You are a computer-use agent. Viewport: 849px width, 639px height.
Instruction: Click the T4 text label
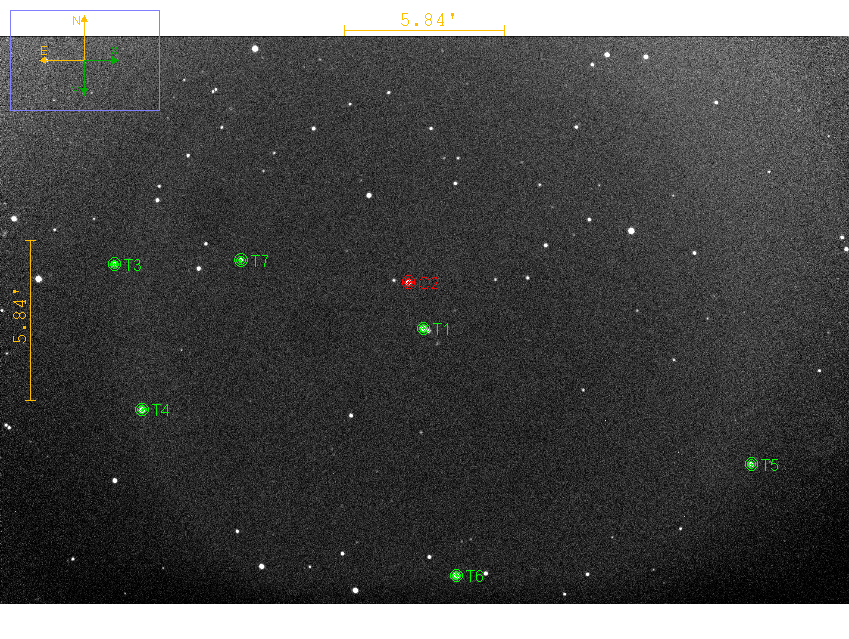pos(161,410)
